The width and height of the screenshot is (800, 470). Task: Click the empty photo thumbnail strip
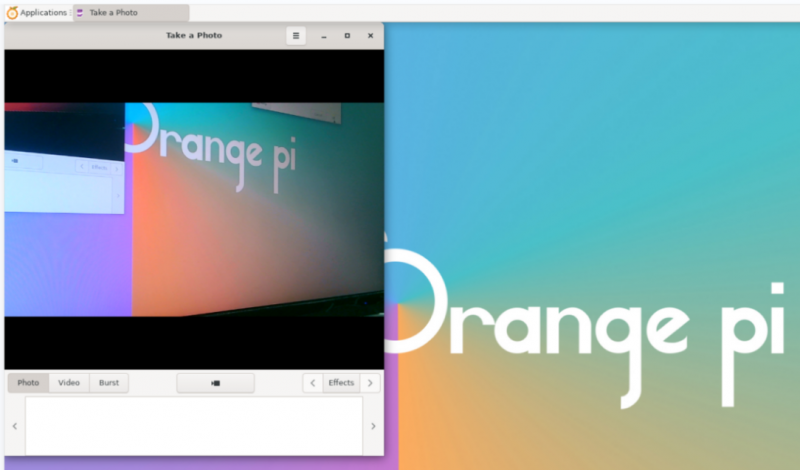click(194, 426)
